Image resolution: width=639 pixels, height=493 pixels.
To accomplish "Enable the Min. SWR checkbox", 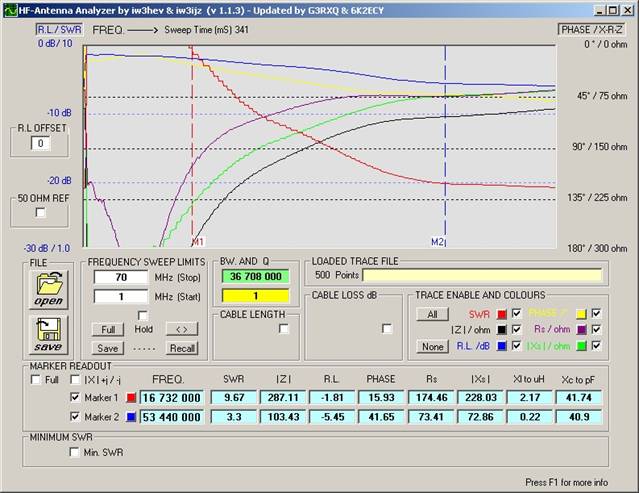I will coord(74,453).
